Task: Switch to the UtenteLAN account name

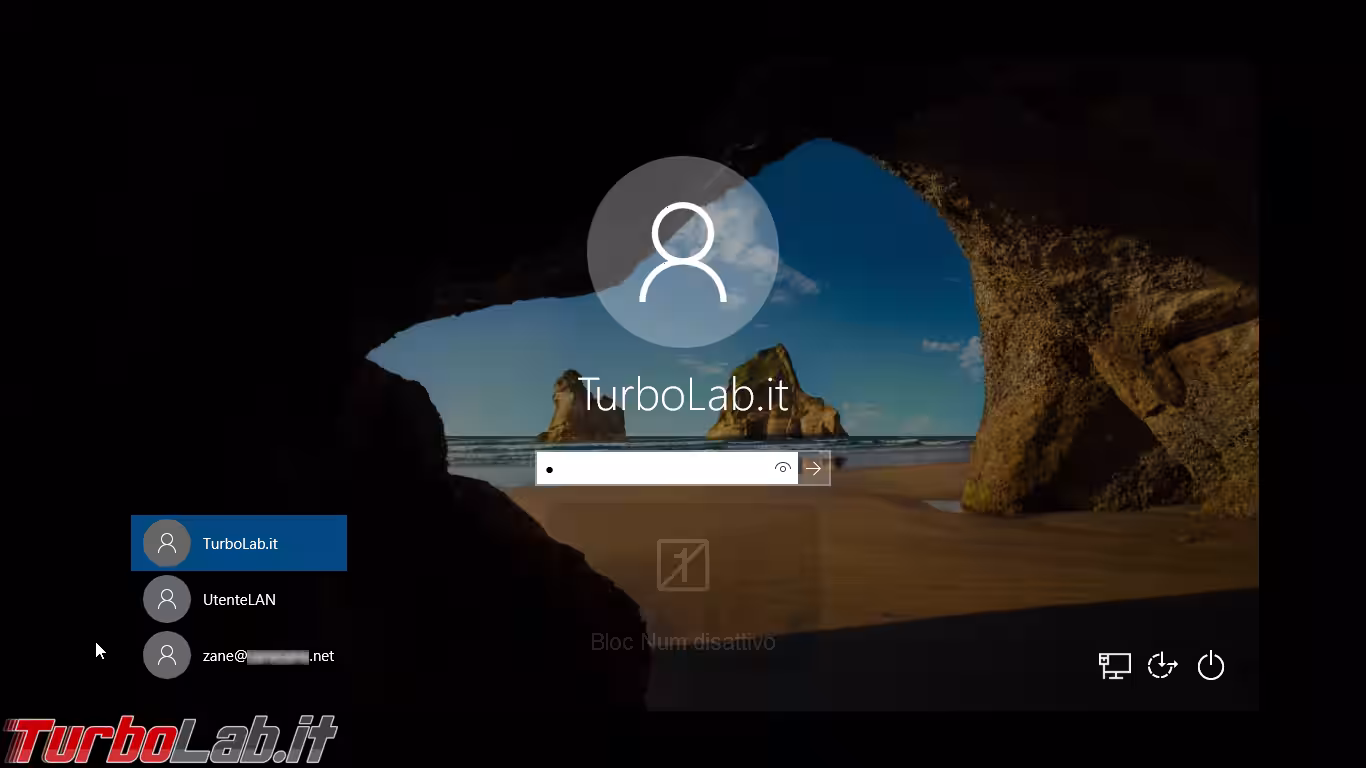Action: [239, 600]
